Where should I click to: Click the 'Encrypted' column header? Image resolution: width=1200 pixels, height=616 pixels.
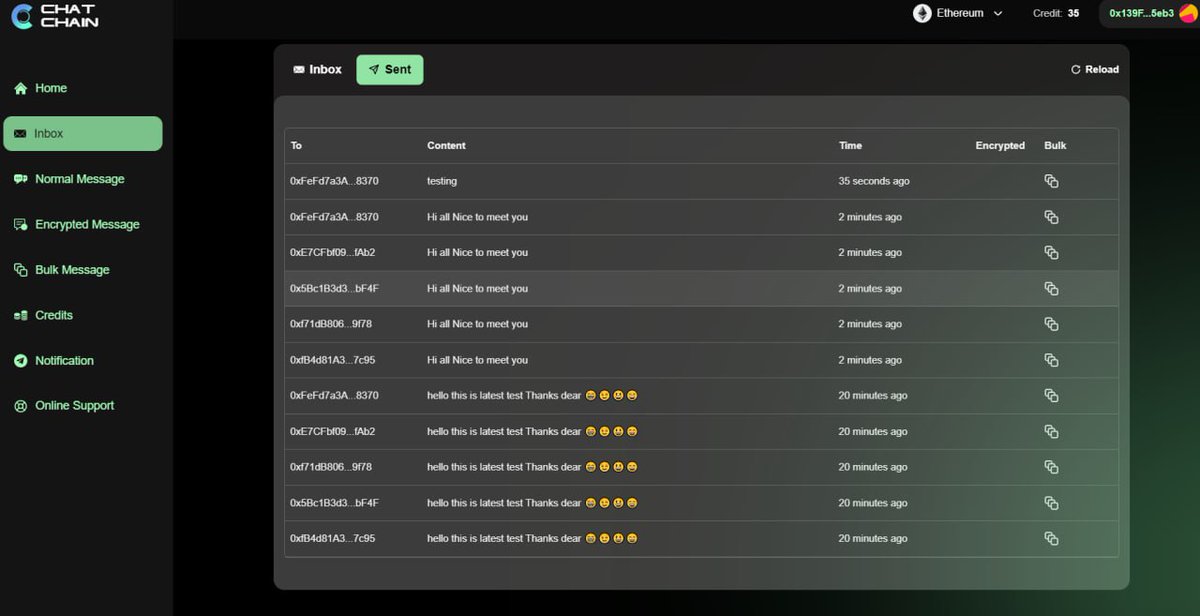(1000, 146)
